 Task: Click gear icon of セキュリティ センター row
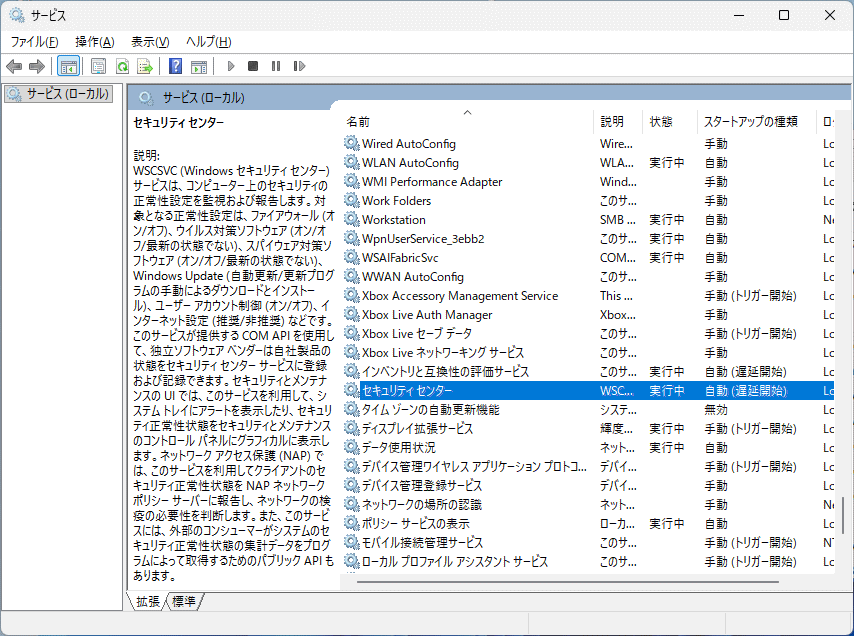(x=352, y=390)
